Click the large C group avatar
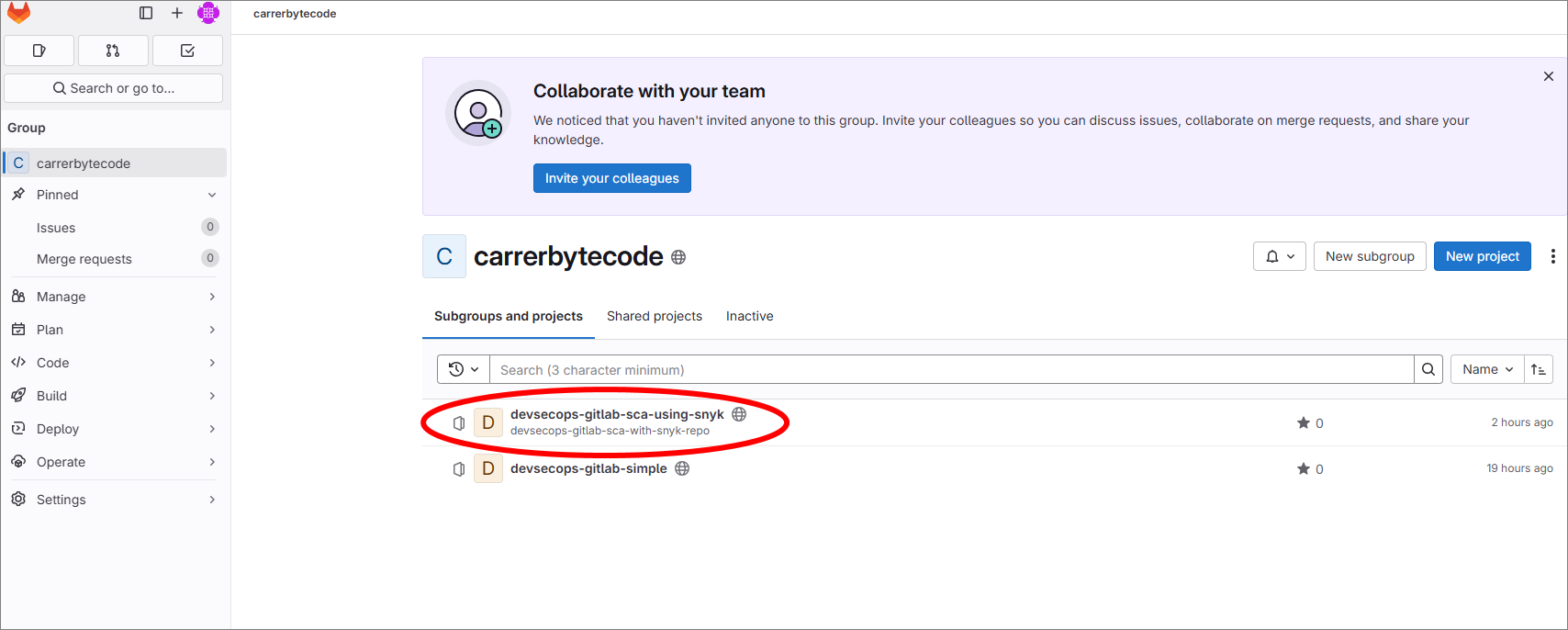 pyautogui.click(x=444, y=256)
